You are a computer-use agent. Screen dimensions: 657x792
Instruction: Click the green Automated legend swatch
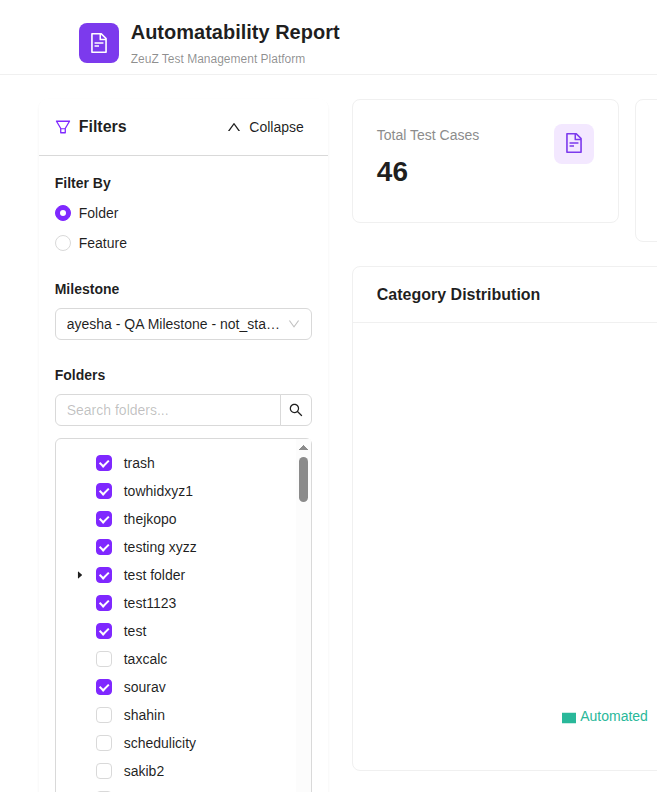569,717
